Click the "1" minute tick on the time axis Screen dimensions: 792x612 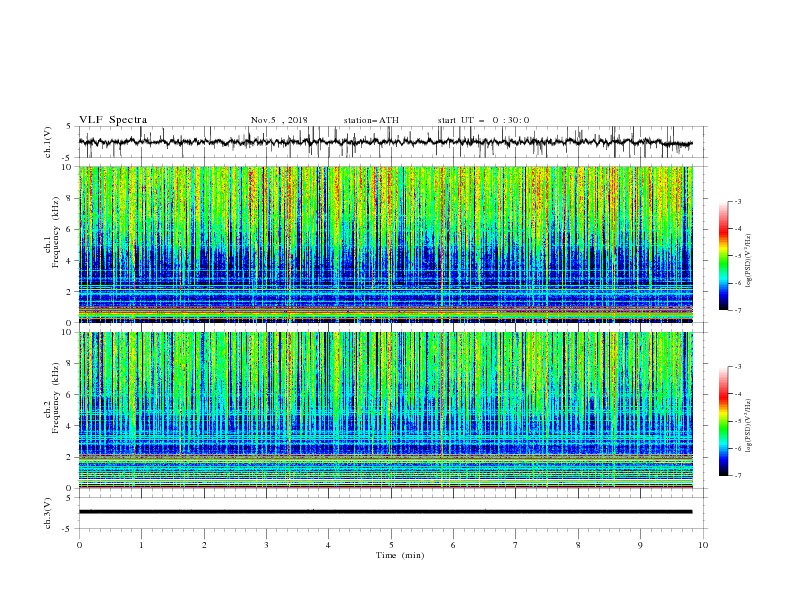pos(142,545)
